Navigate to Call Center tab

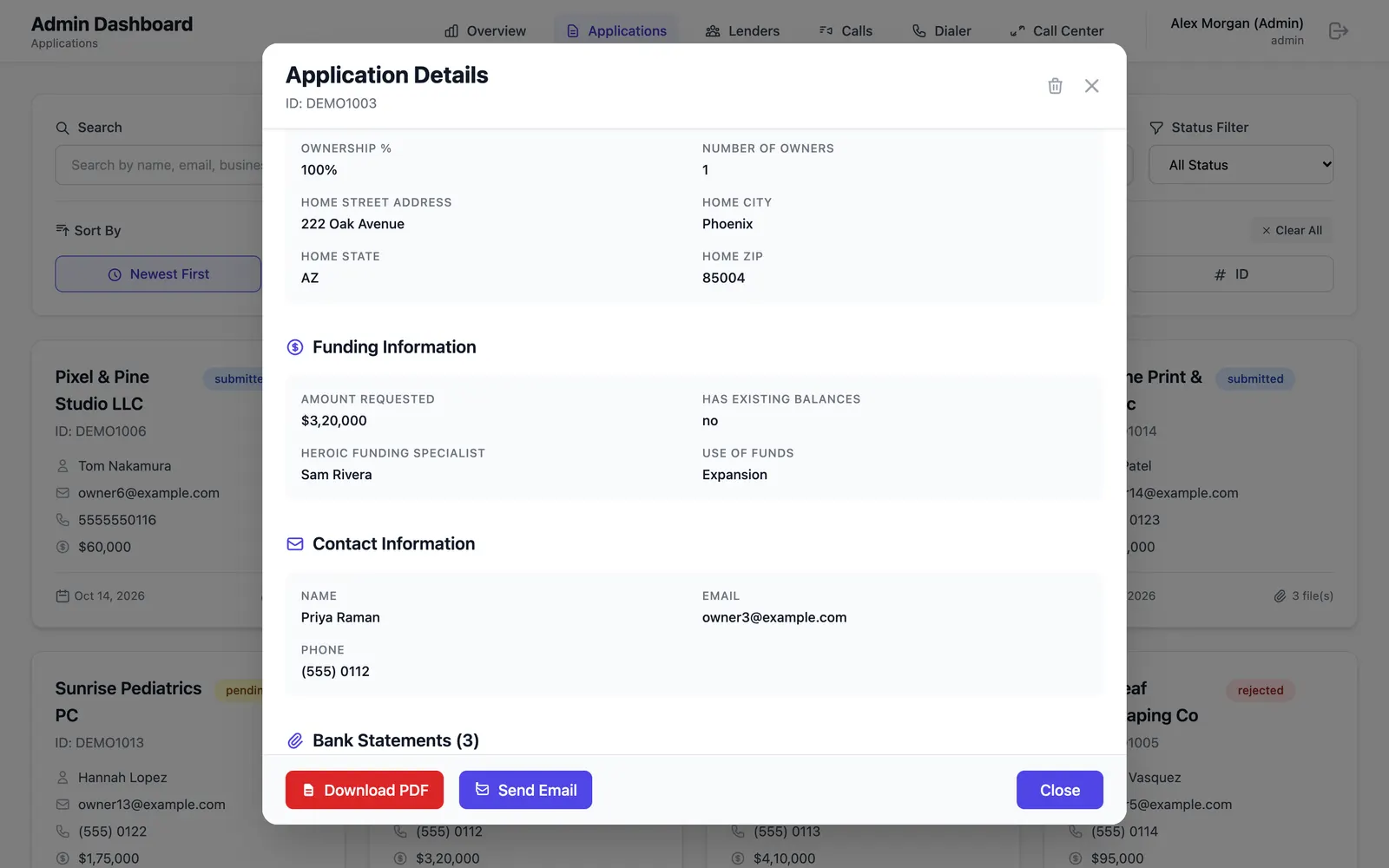point(1057,31)
